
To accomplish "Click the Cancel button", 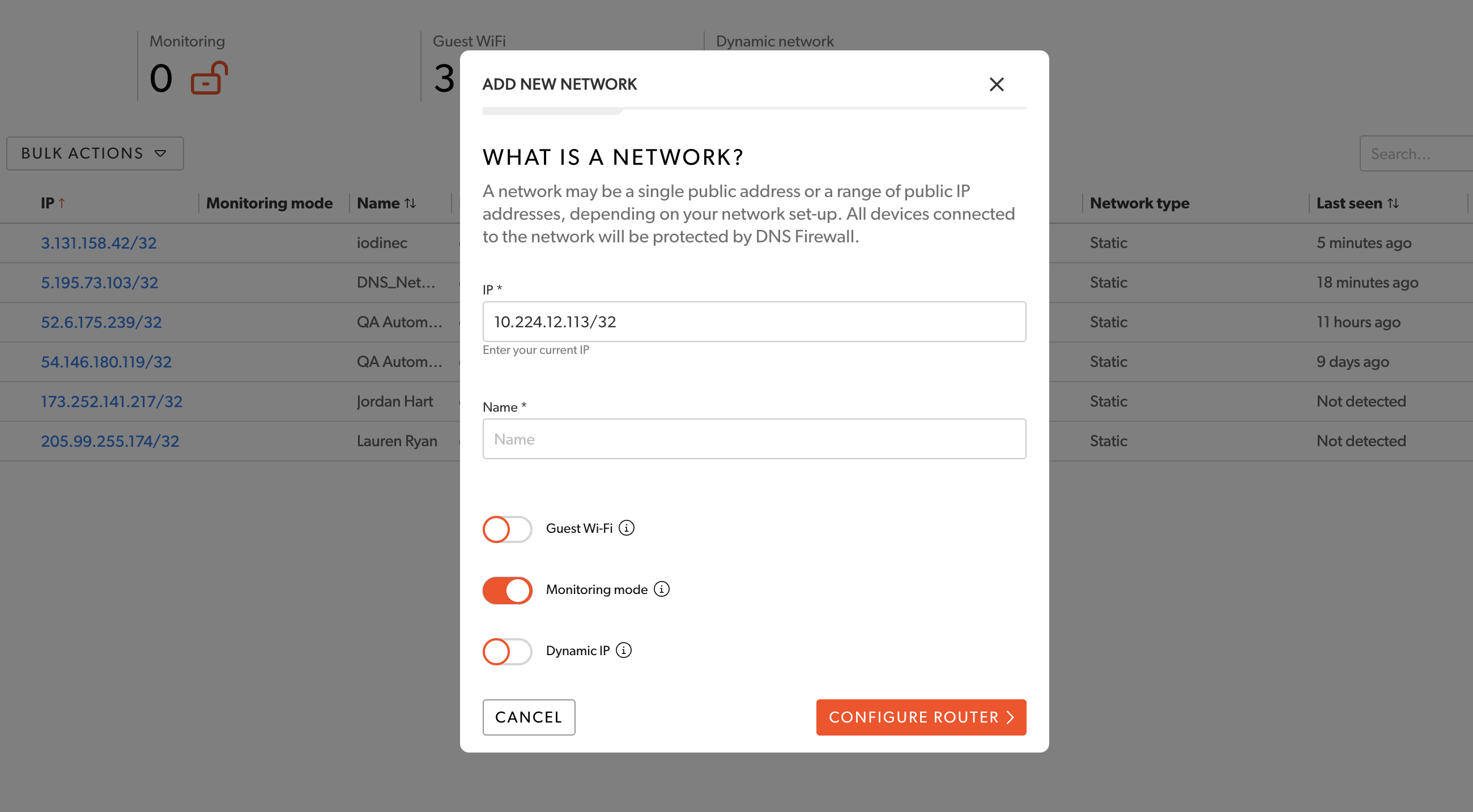I will (529, 717).
